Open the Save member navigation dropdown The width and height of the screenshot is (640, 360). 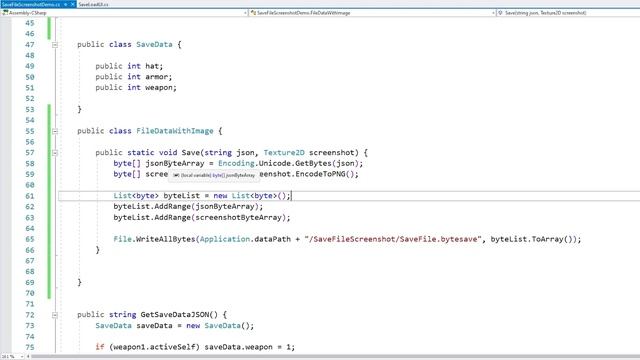click(x=569, y=13)
